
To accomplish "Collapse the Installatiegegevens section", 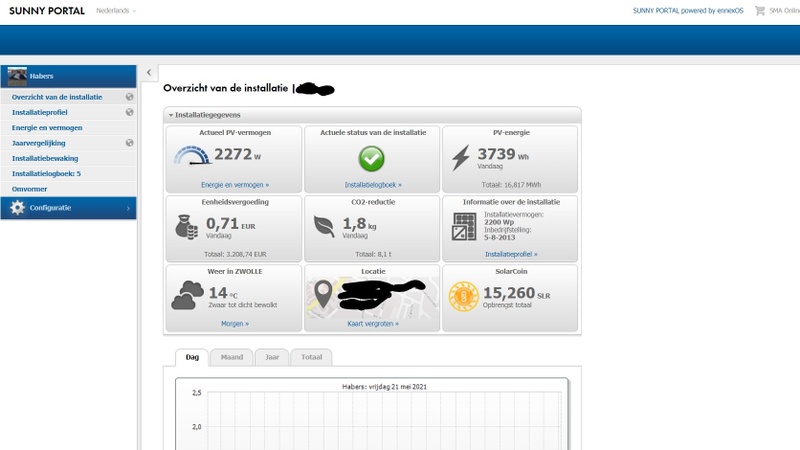I will click(171, 115).
